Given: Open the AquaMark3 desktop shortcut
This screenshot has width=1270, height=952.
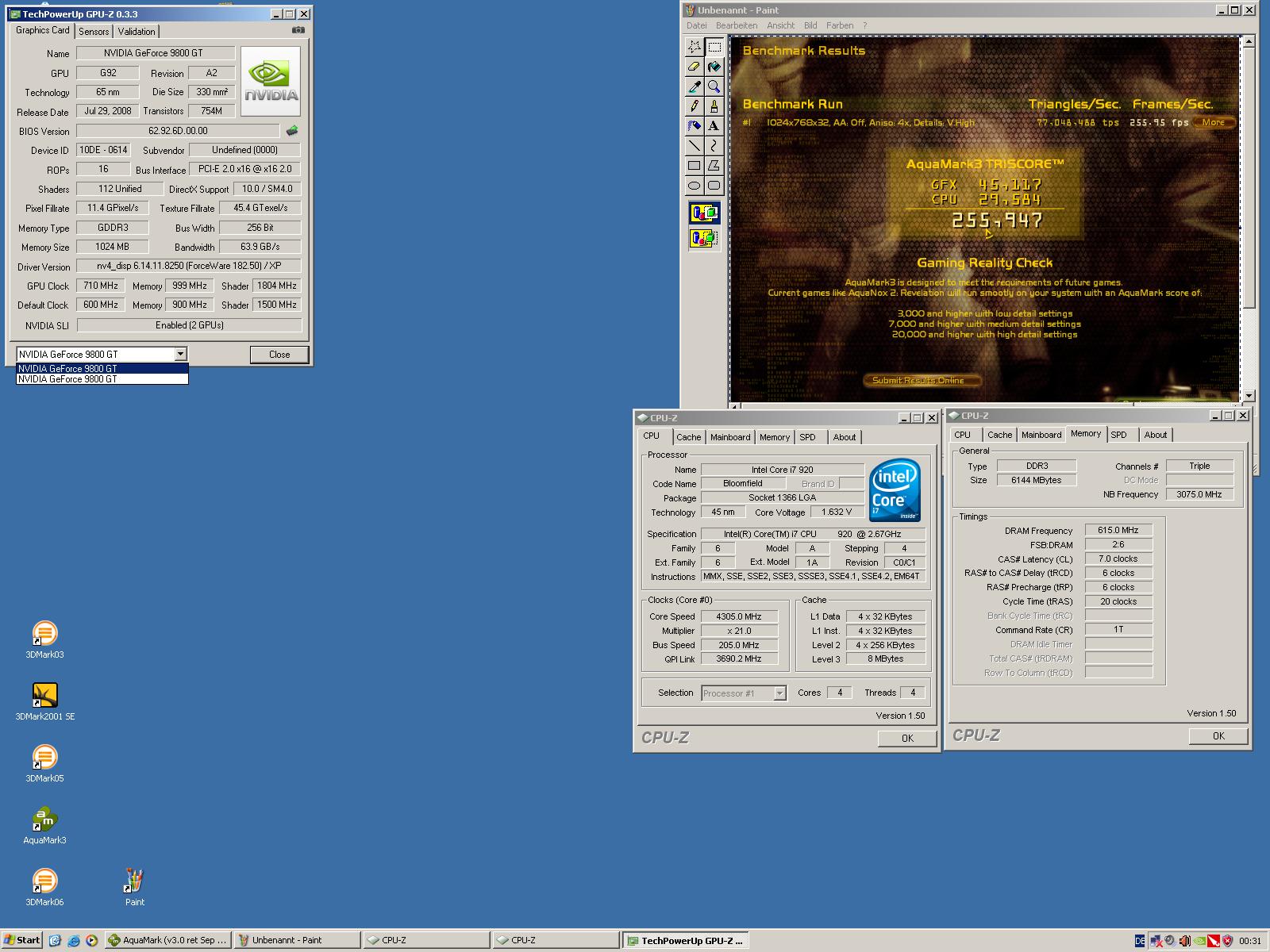Looking at the screenshot, I should click(x=44, y=826).
